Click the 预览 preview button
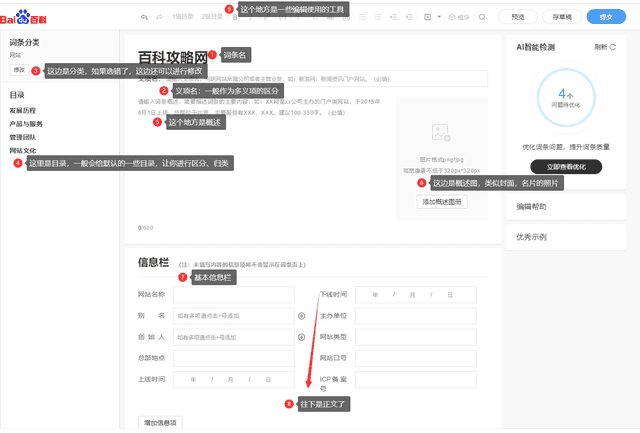Image resolution: width=640 pixels, height=433 pixels. point(518,17)
